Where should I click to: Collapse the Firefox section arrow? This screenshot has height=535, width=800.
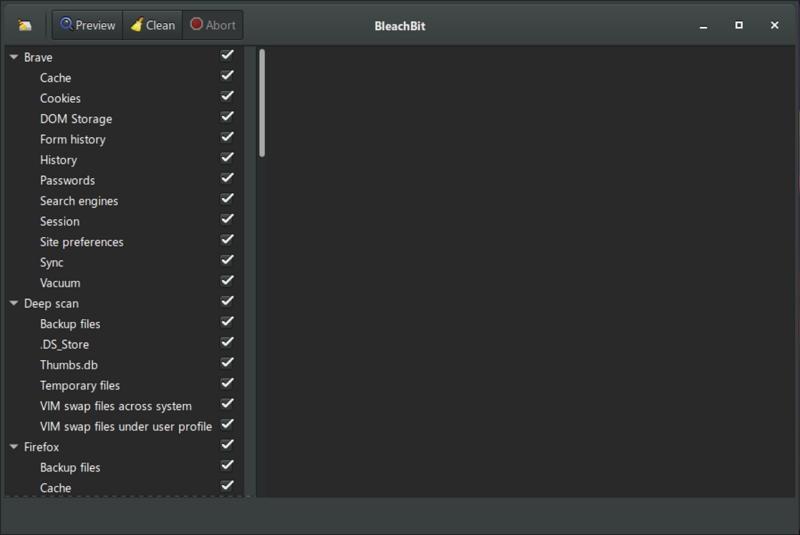tap(14, 447)
